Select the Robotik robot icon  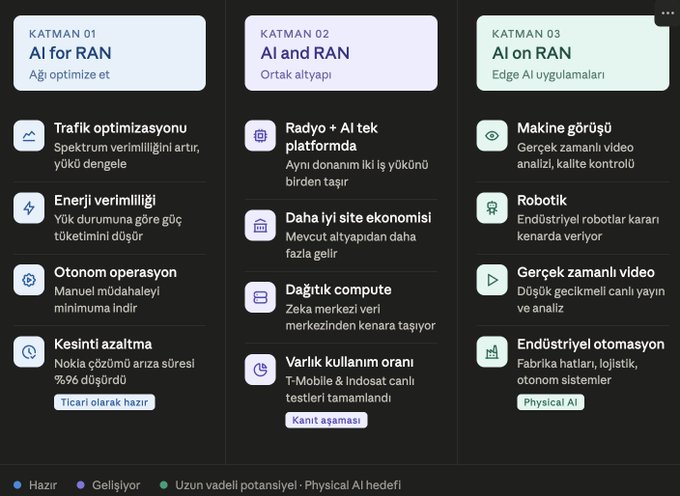492,208
